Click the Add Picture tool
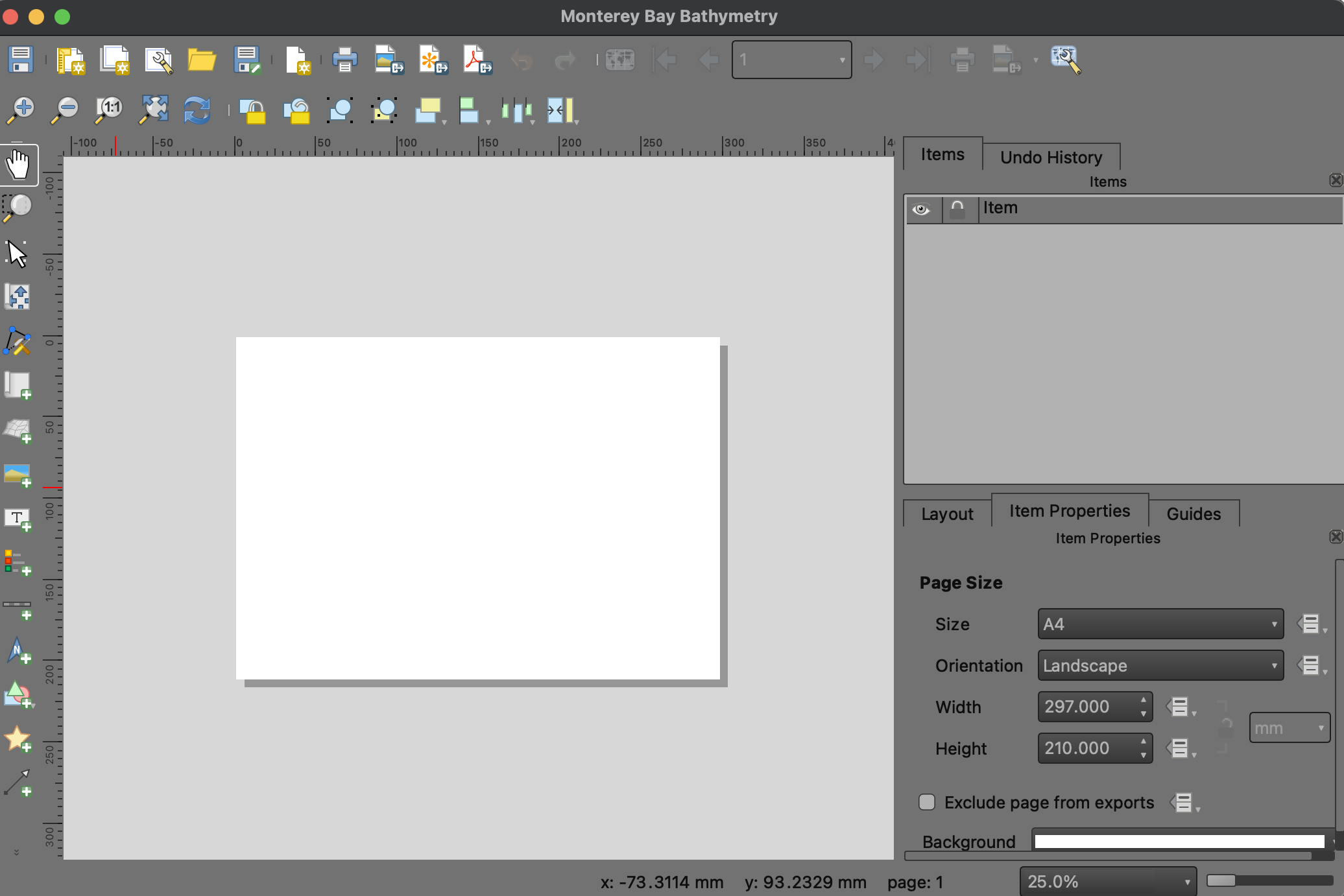1344x896 pixels. coord(18,475)
